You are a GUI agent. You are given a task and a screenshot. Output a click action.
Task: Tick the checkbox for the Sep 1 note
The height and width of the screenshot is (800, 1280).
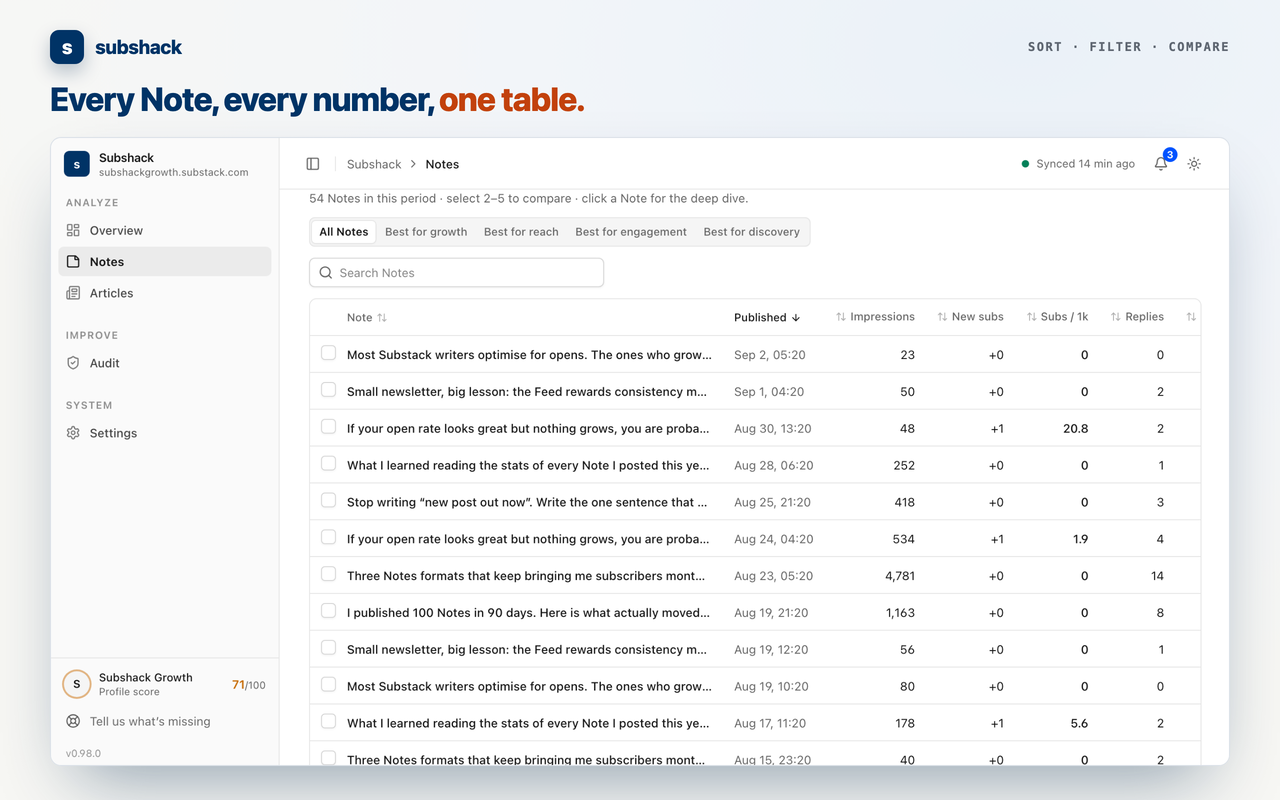[328, 390]
